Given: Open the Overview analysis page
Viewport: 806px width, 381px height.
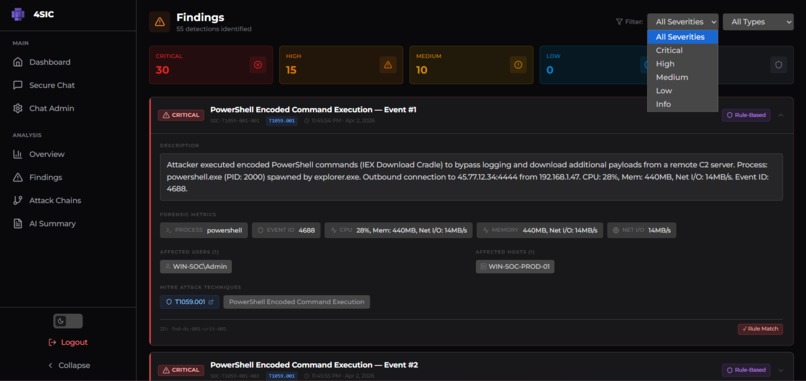Looking at the screenshot, I should [47, 154].
